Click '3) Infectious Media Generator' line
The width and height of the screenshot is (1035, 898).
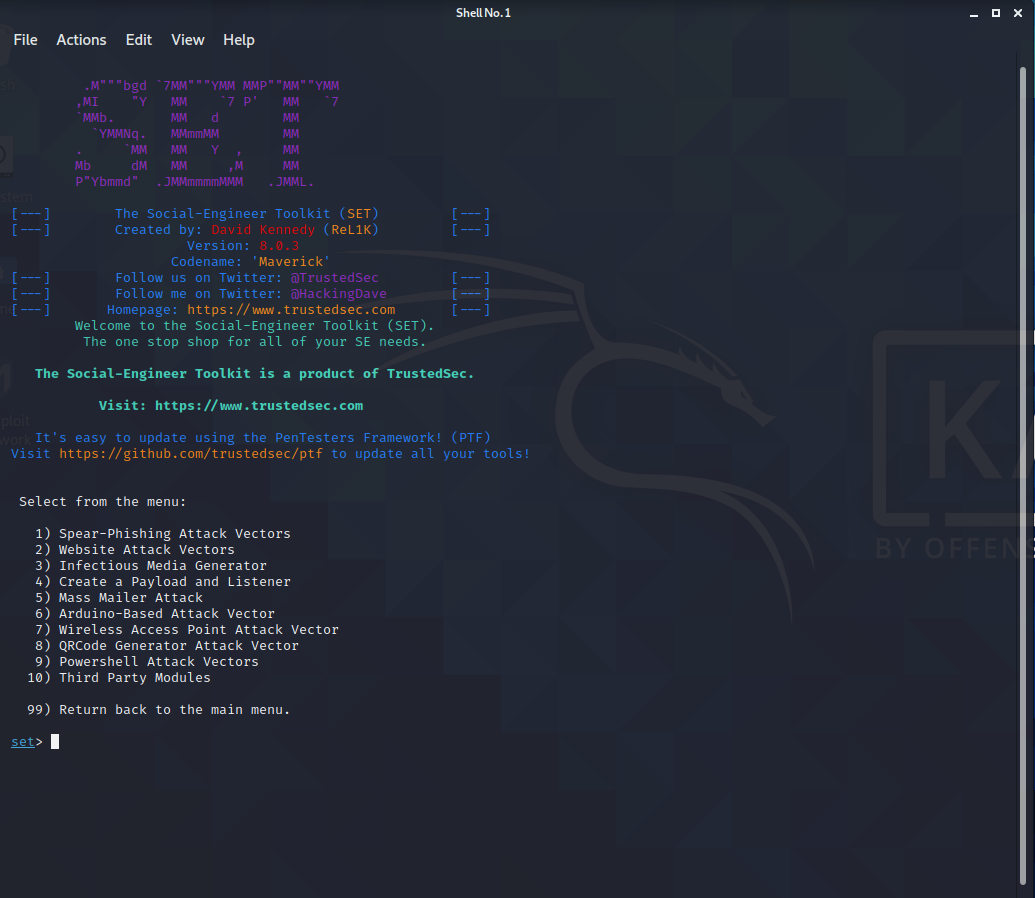point(150,565)
